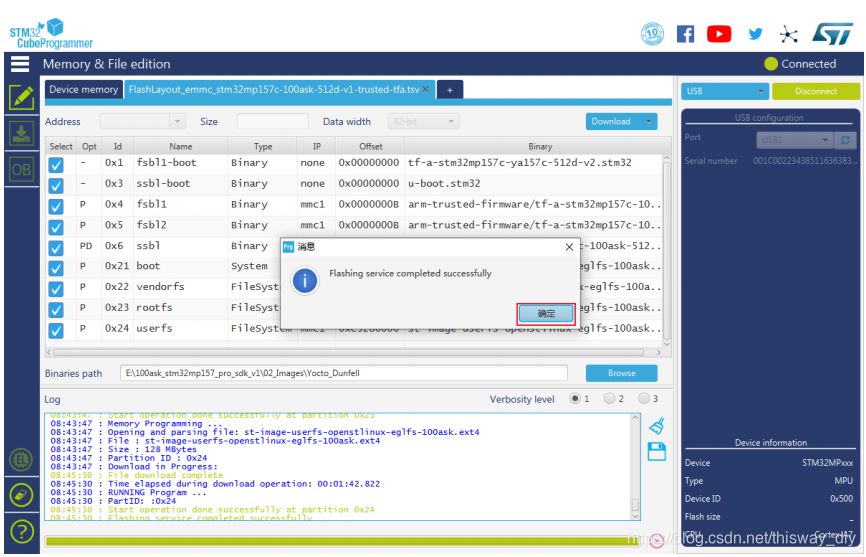Select verbosity level 1
This screenshot has height=557, width=866.
tap(575, 398)
